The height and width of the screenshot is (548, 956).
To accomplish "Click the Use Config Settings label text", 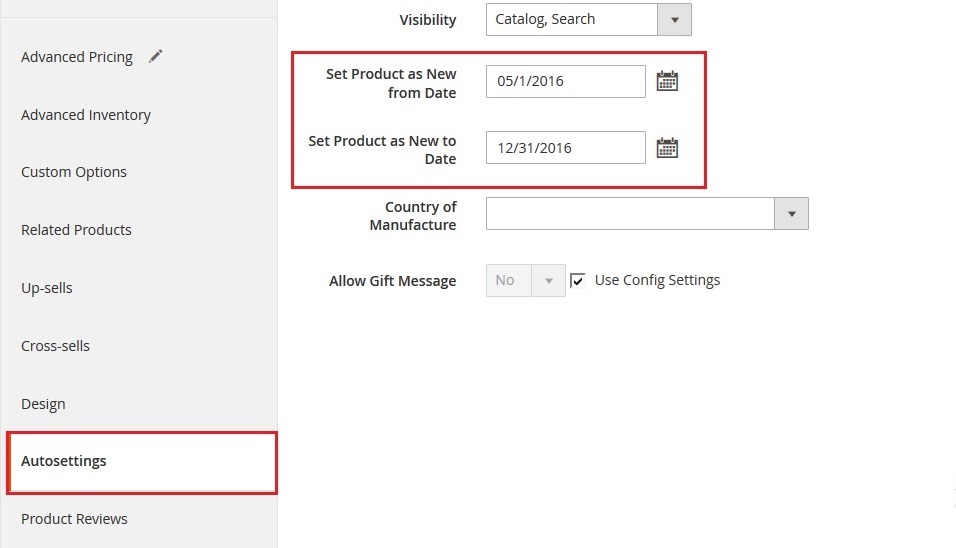I will tap(657, 280).
